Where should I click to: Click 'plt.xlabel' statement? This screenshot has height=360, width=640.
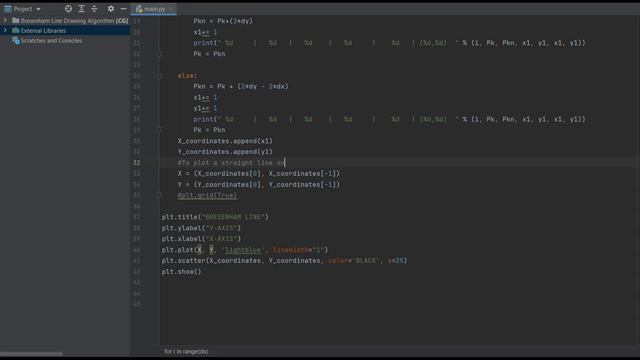(x=201, y=239)
